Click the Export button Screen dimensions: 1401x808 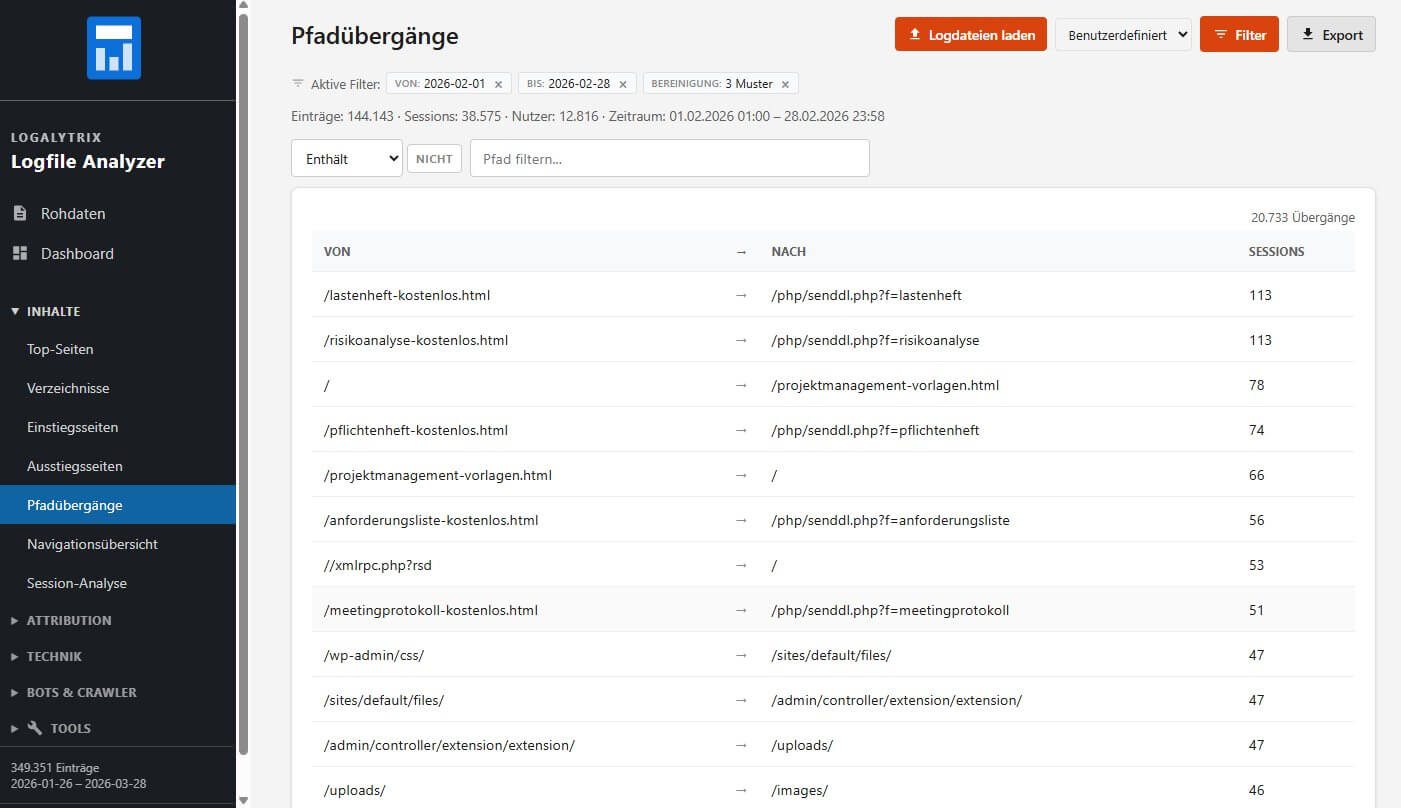(1330, 35)
